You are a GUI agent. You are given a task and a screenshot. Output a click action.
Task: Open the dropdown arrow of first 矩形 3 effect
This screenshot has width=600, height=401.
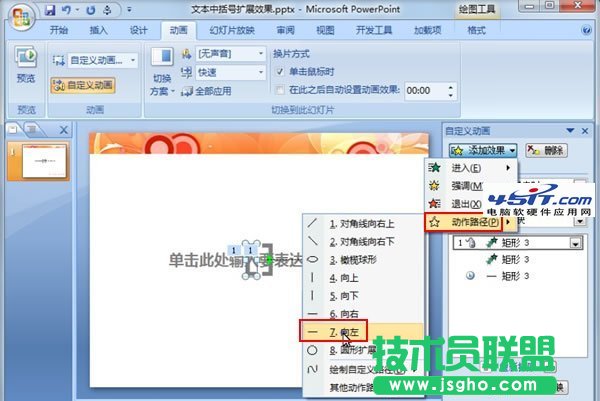(576, 243)
